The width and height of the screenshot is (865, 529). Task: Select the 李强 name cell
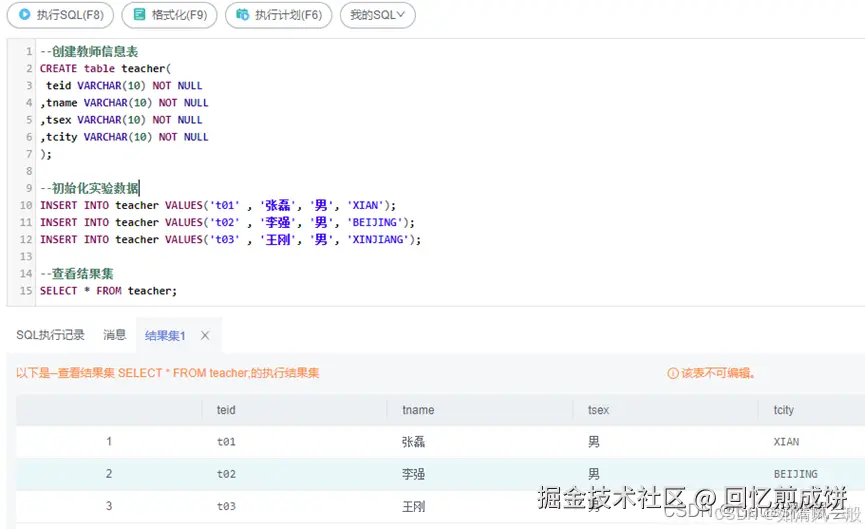413,474
